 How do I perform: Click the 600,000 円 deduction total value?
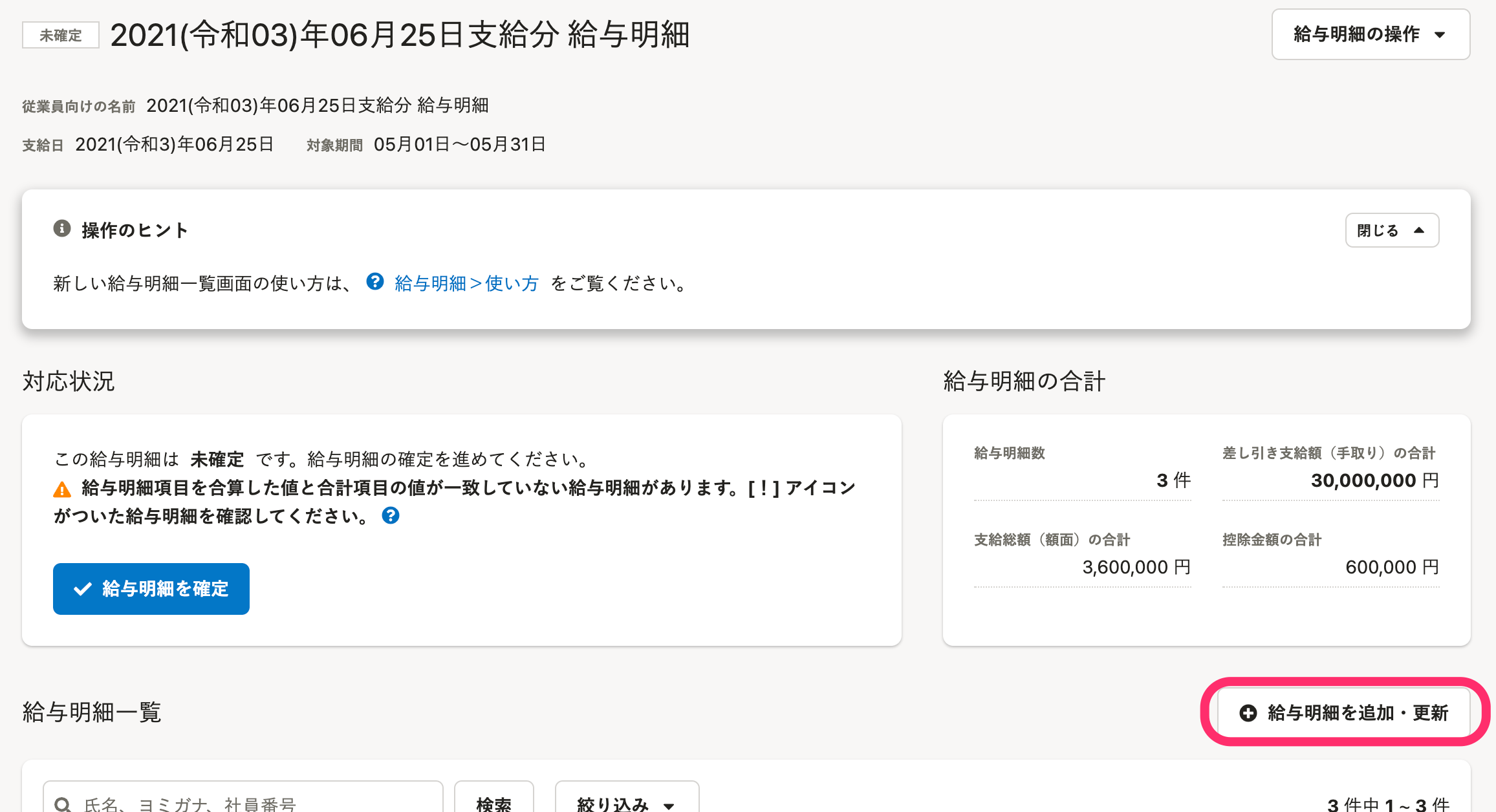click(1393, 567)
